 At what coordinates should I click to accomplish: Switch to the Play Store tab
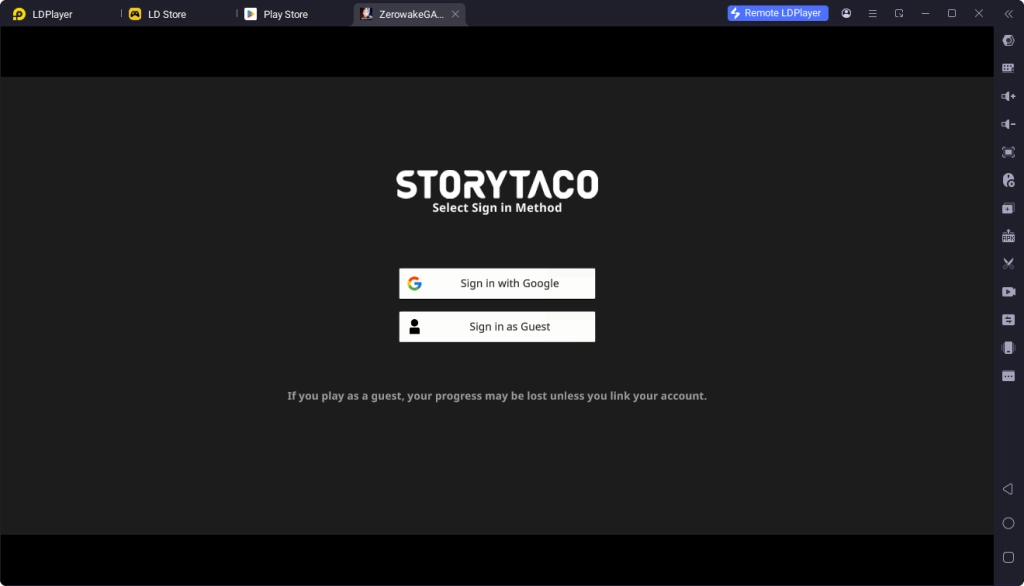click(284, 14)
